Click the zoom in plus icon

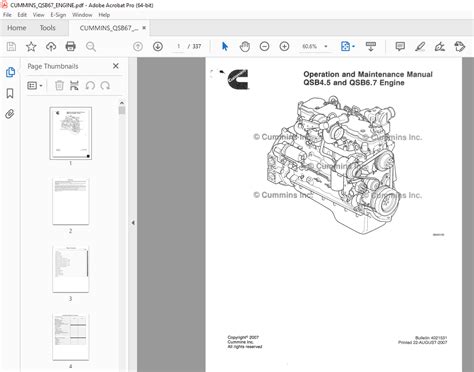(284, 46)
